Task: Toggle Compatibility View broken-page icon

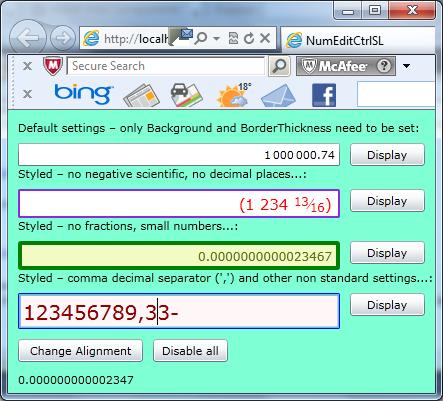Action: (x=233, y=38)
